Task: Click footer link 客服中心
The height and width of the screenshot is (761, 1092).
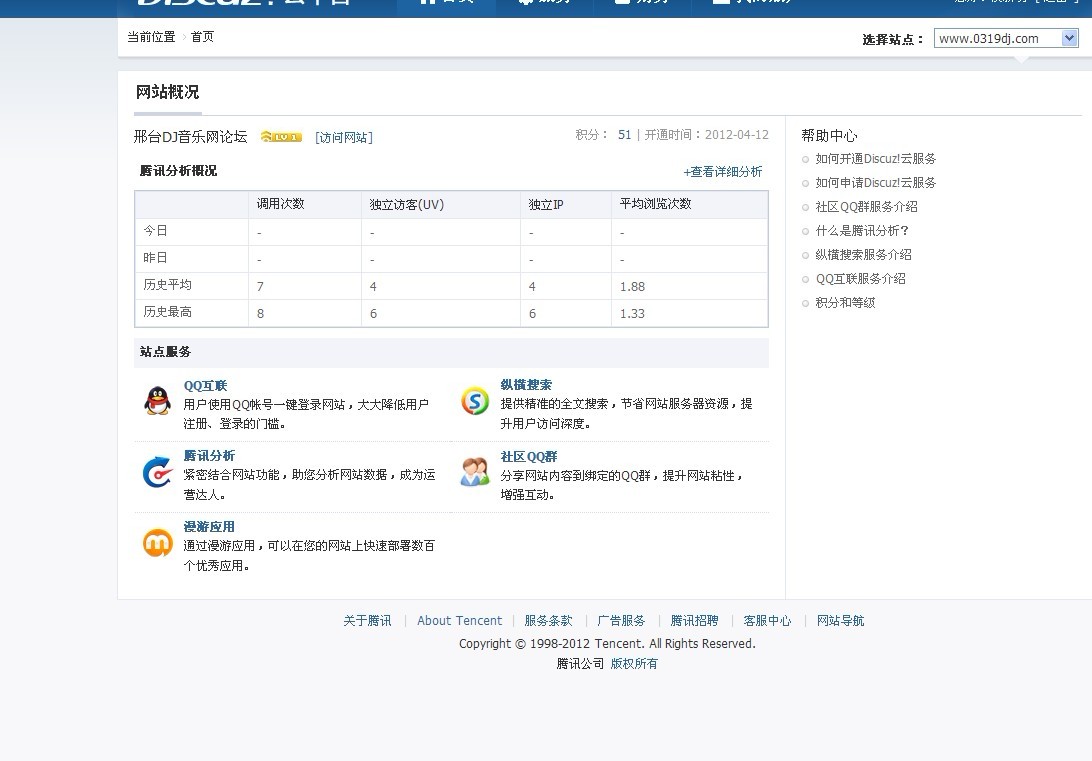Action: click(767, 621)
